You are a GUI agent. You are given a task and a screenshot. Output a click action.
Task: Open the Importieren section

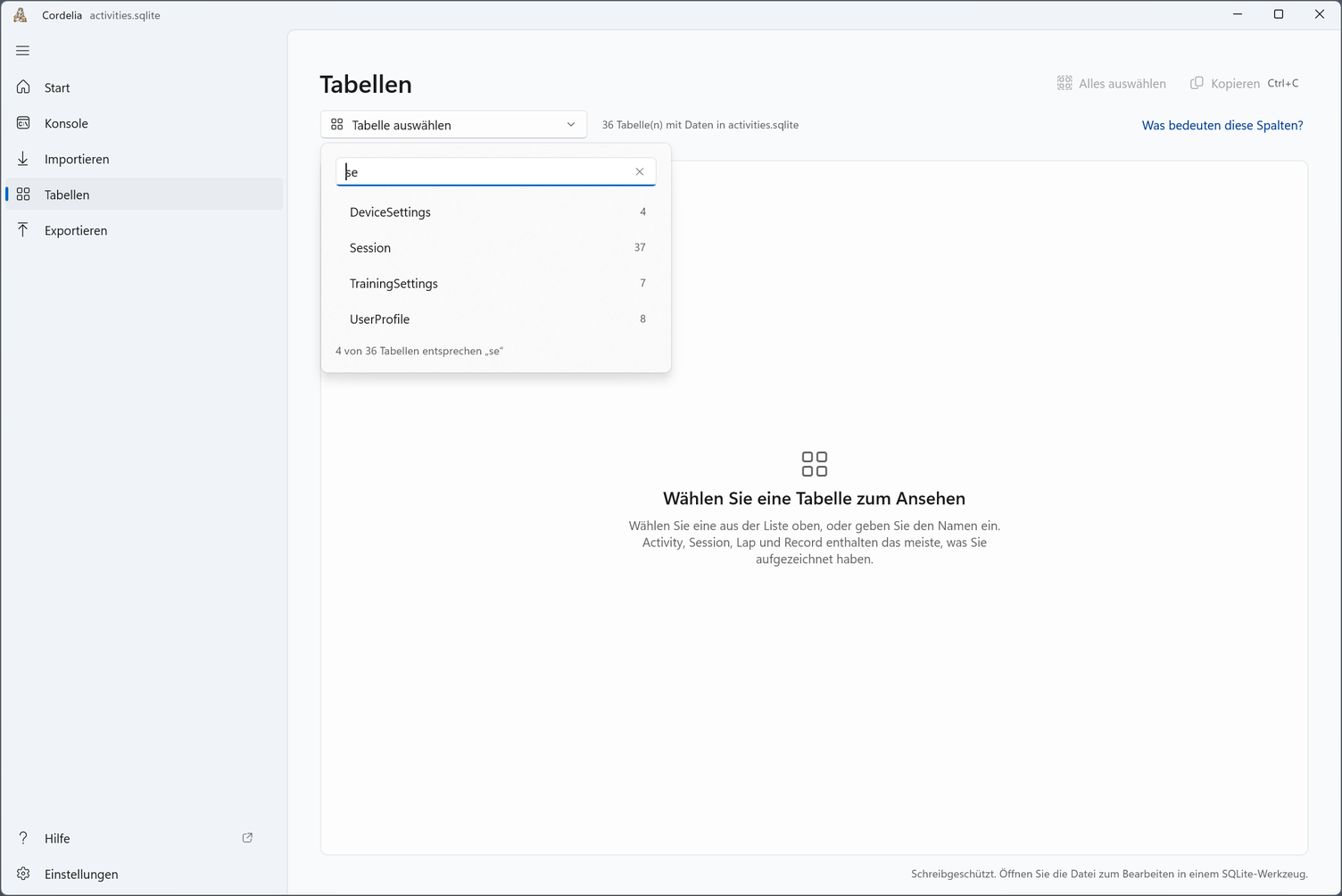pyautogui.click(x=144, y=158)
